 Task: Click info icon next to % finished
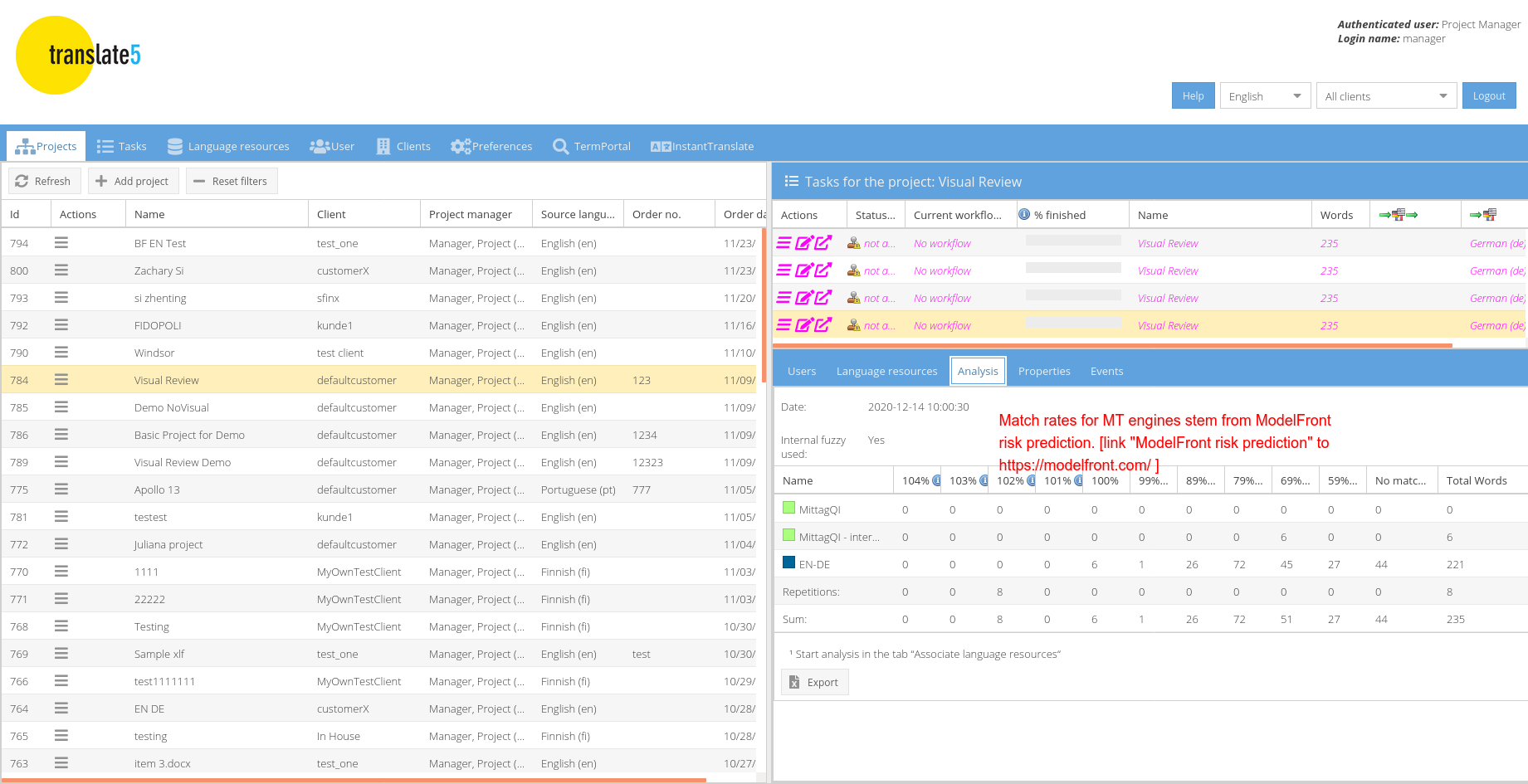click(1024, 214)
